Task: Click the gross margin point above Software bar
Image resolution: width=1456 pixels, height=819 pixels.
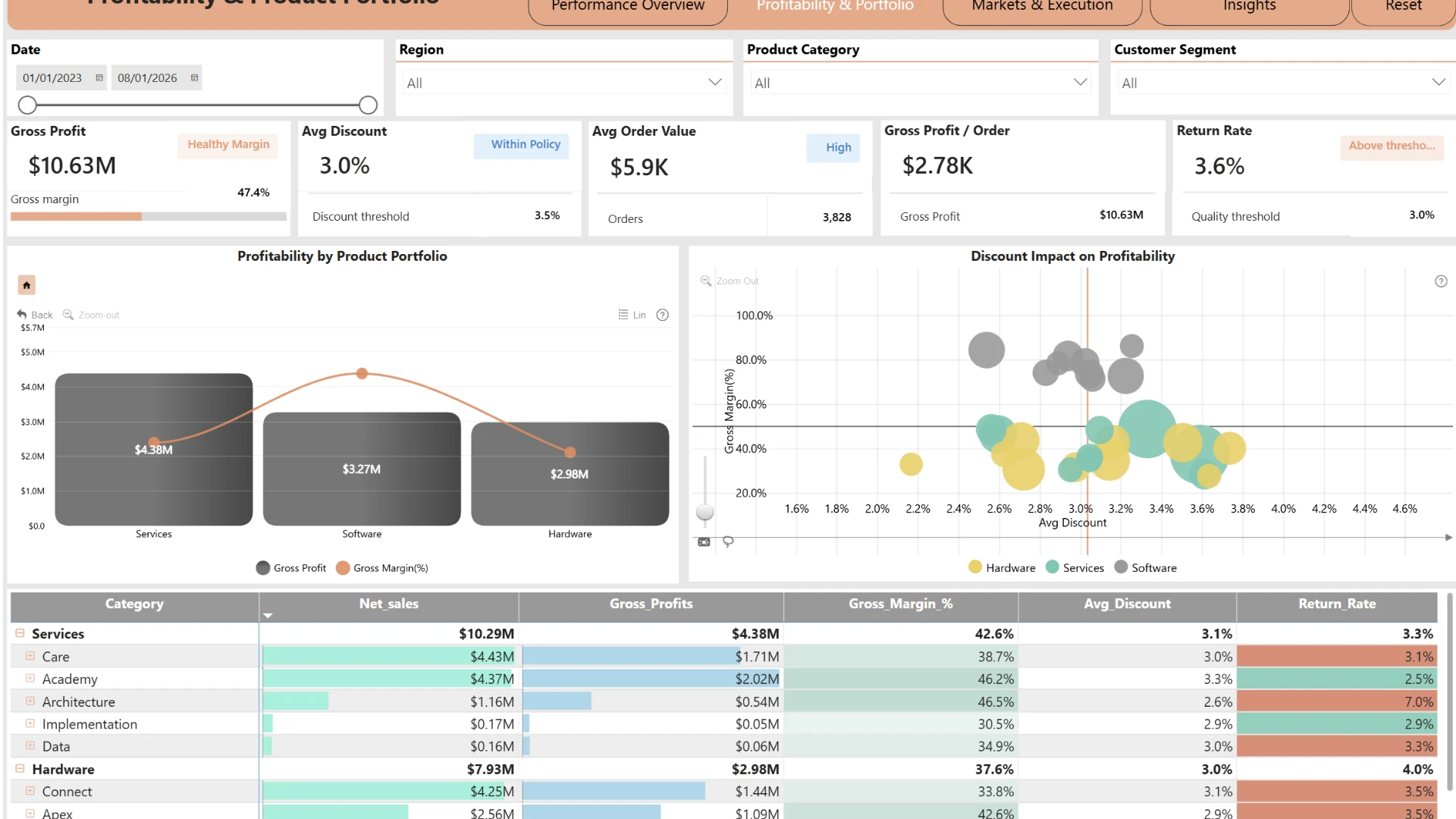Action: 362,373
